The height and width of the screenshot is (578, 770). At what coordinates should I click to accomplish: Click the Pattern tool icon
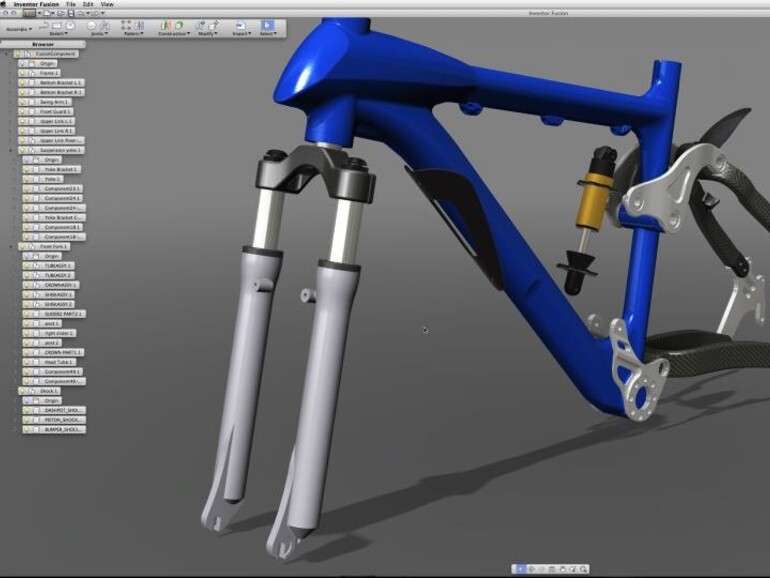tap(130, 24)
